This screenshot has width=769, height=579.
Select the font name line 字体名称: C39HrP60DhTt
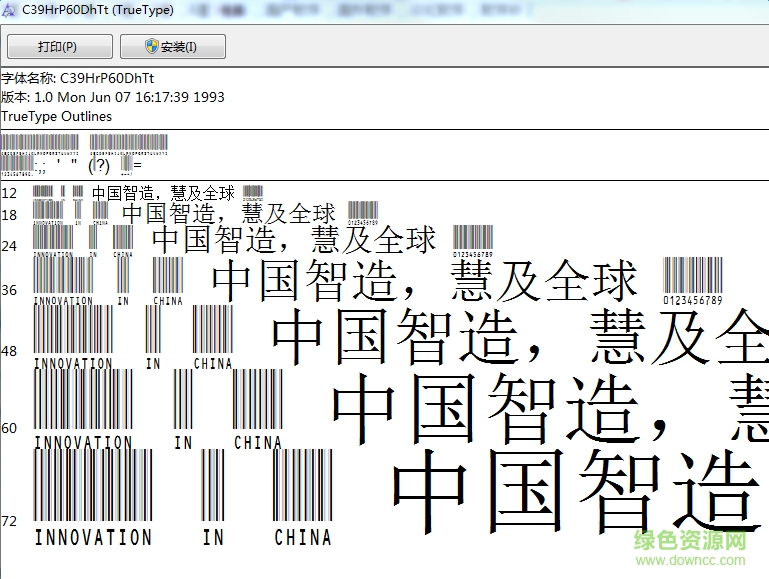[x=77, y=78]
